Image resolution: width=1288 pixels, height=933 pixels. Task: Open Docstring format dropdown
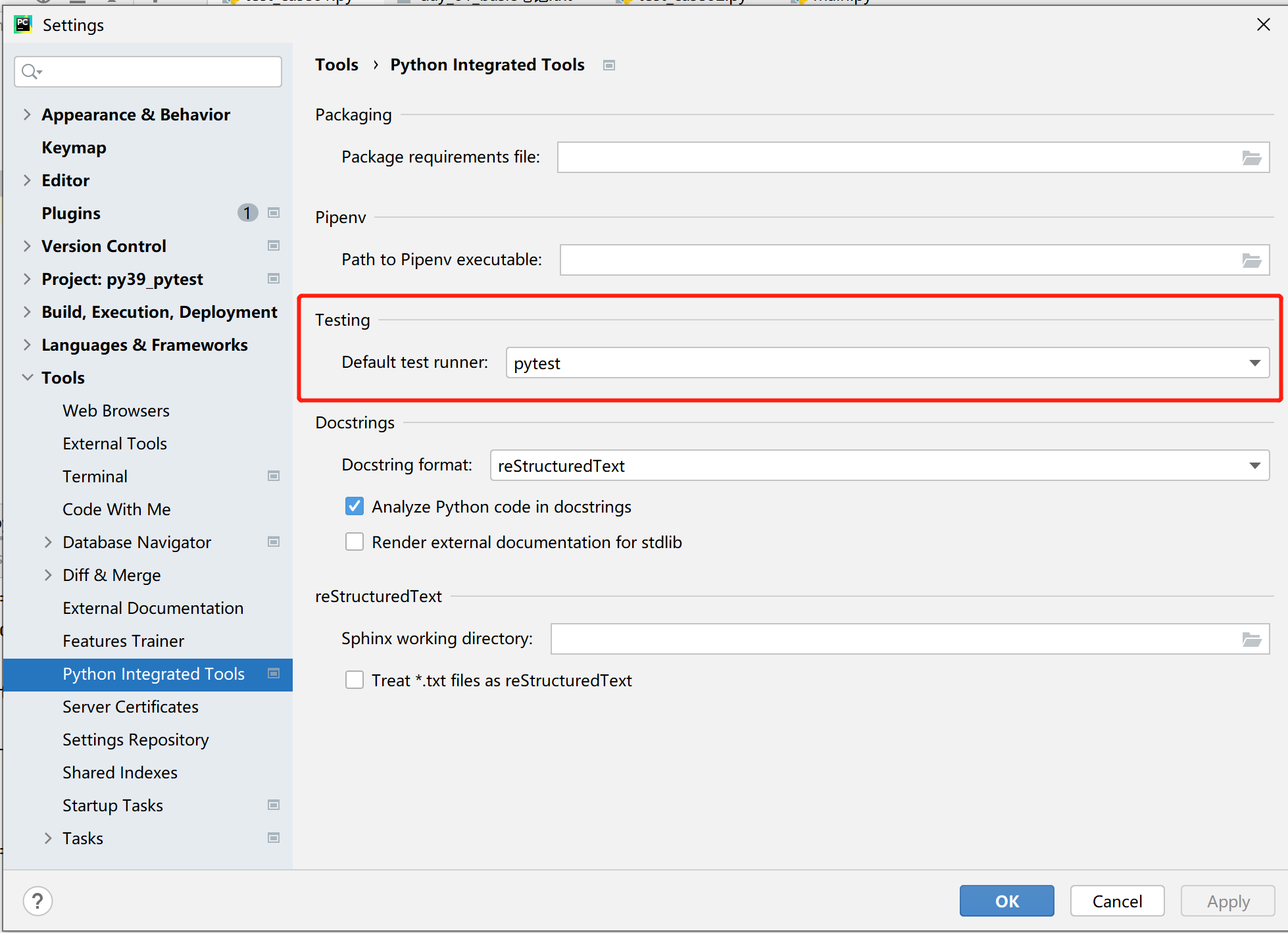point(1254,466)
